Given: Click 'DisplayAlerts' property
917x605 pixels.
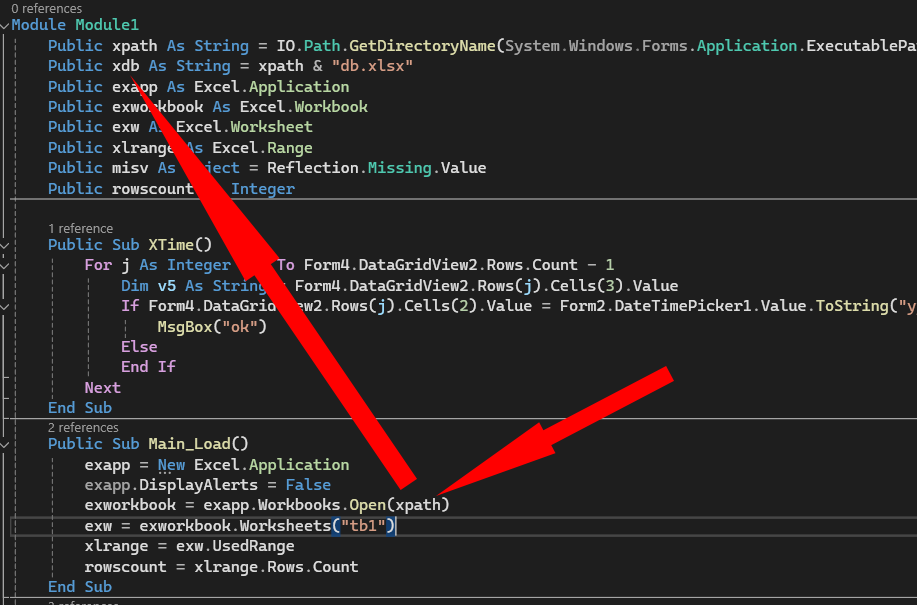Looking at the screenshot, I should click(198, 485).
